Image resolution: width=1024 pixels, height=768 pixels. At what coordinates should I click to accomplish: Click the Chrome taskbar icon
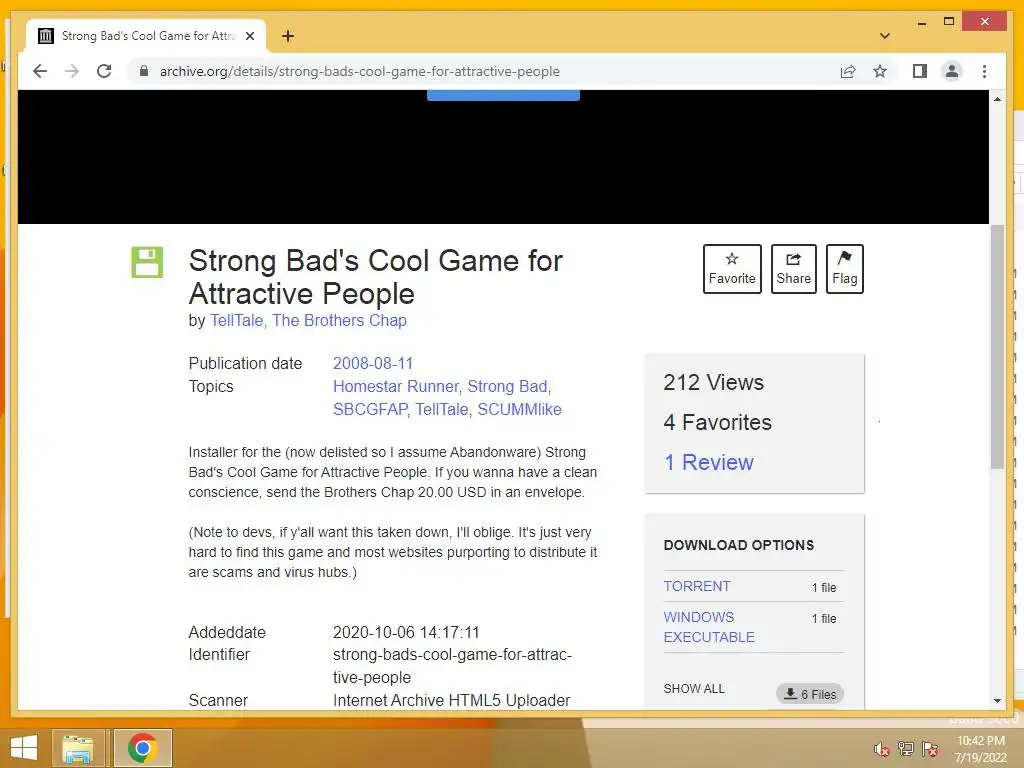tap(142, 748)
